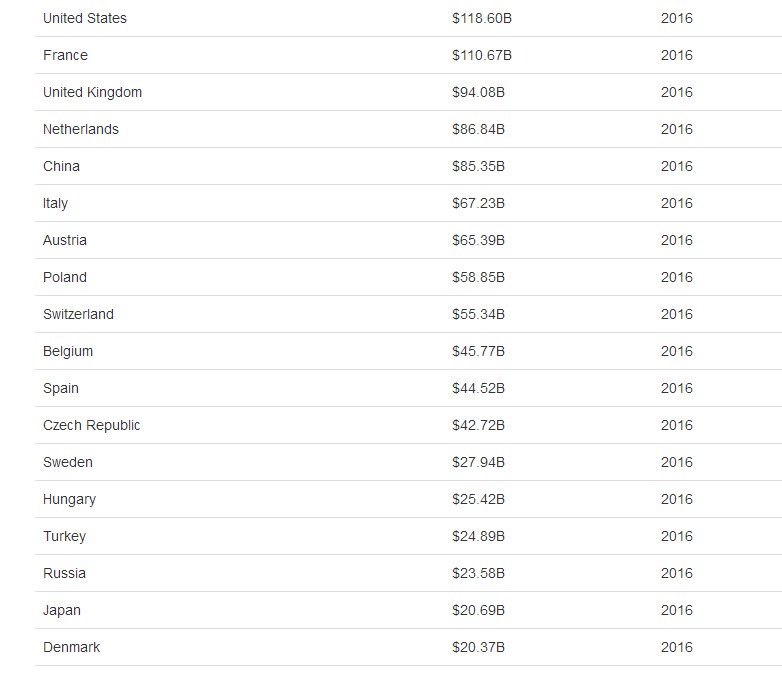The image size is (782, 675).
Task: Select the Czech Republic row
Action: tap(408, 426)
